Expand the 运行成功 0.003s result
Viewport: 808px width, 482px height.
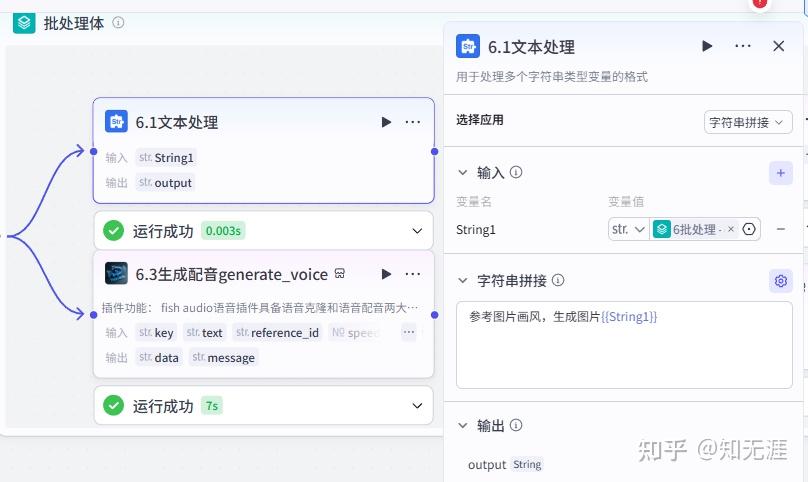pos(417,231)
